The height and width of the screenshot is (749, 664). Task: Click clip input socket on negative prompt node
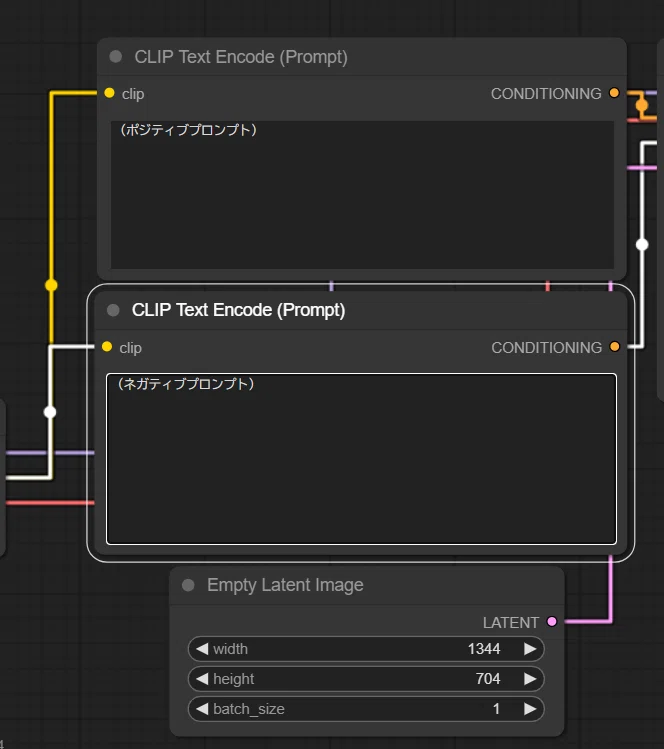click(107, 347)
